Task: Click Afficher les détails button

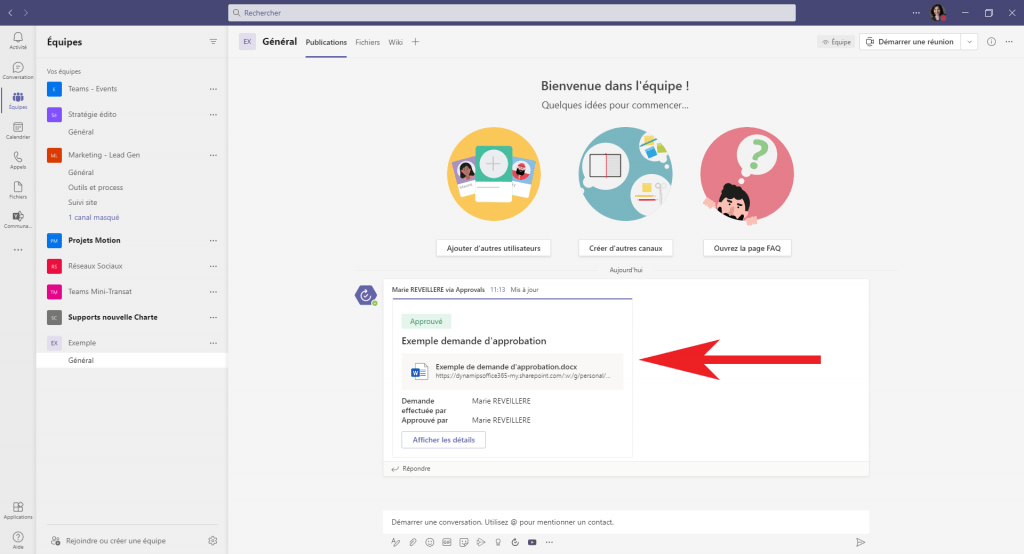Action: (x=443, y=440)
